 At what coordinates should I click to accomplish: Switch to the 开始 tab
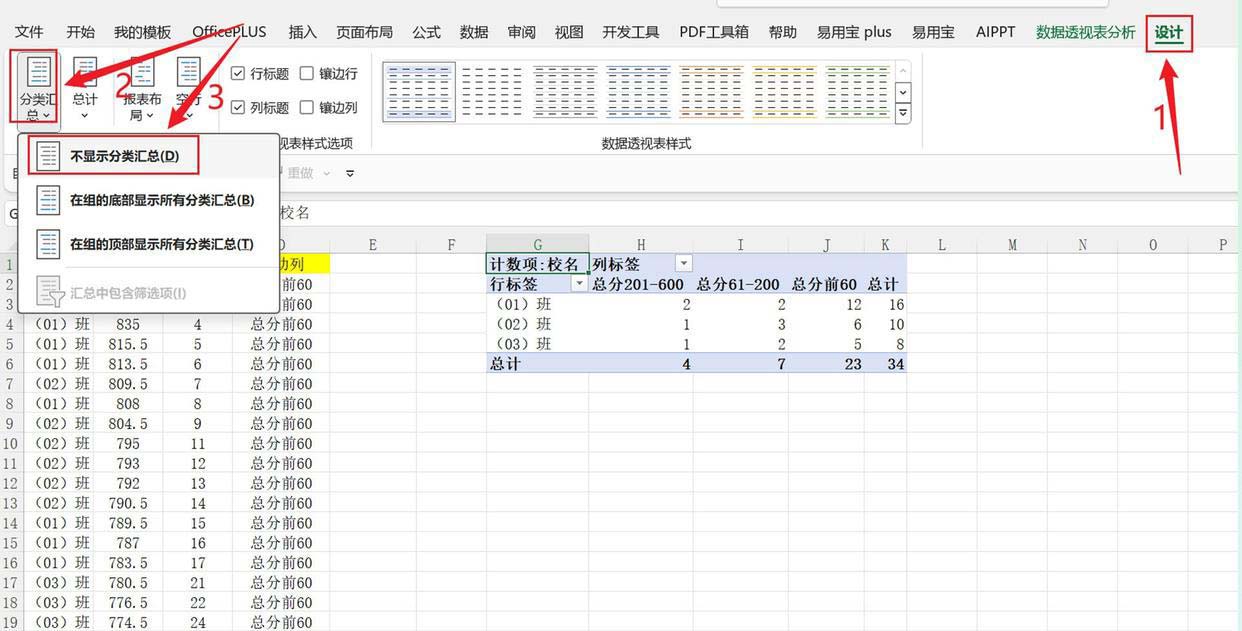[81, 32]
